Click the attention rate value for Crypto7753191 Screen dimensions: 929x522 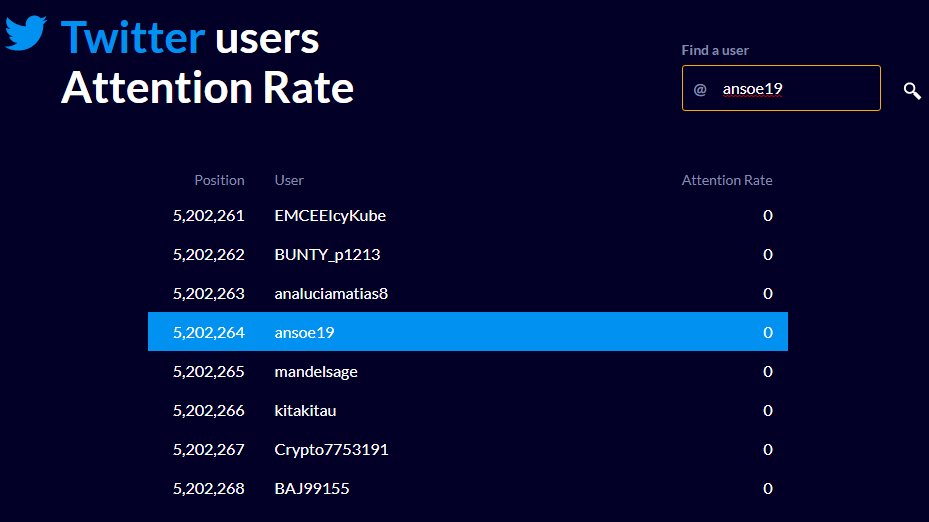768,450
